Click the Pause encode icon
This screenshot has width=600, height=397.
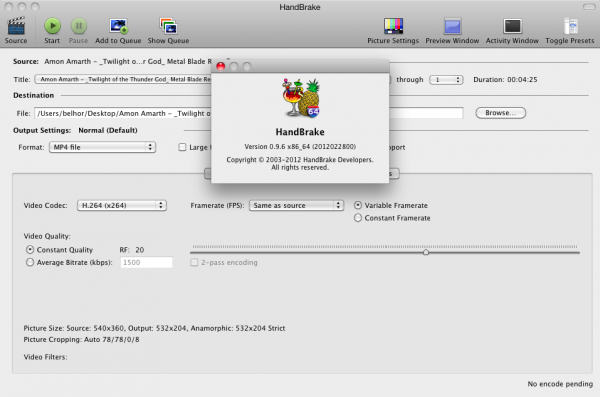(x=78, y=26)
